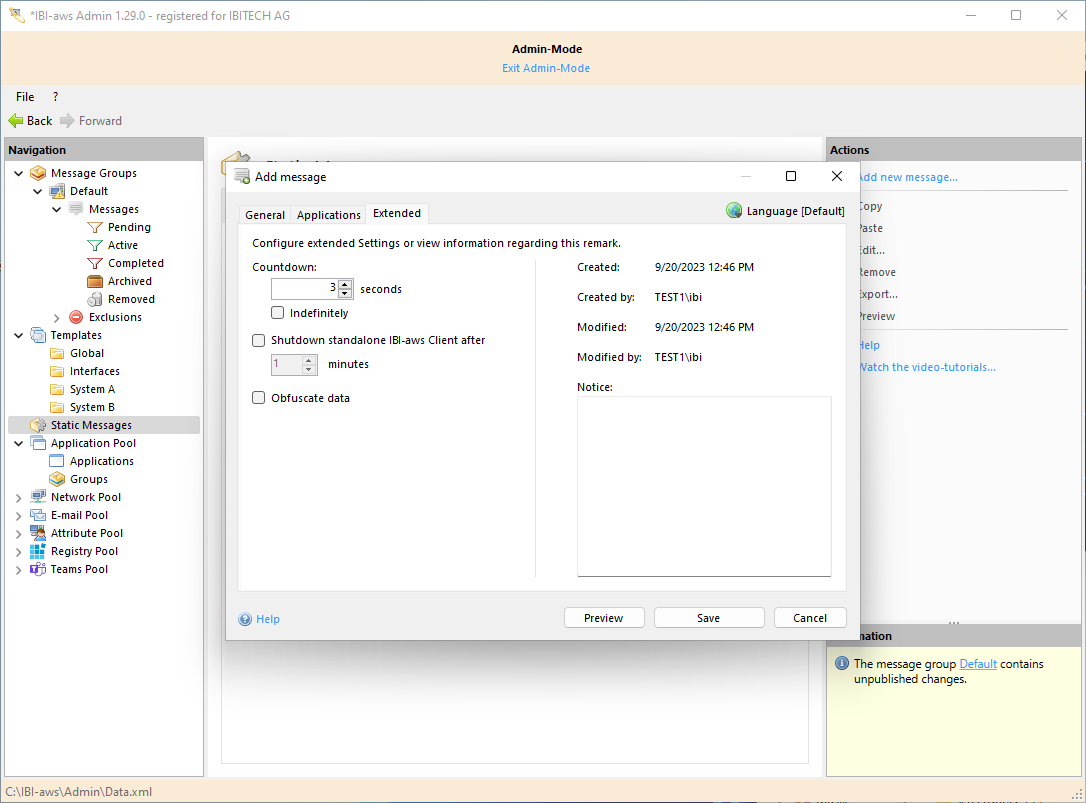
Task: Expand the Exclusions tree node
Action: 57,317
